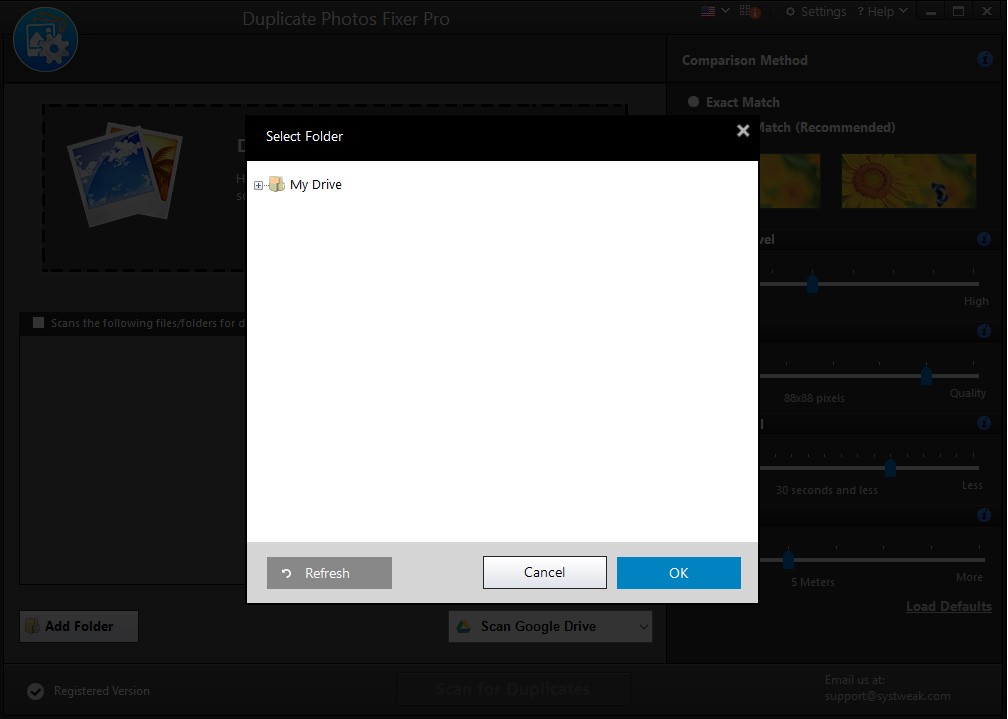Click the Settings gear icon
The image size is (1008, 719).
coord(790,11)
